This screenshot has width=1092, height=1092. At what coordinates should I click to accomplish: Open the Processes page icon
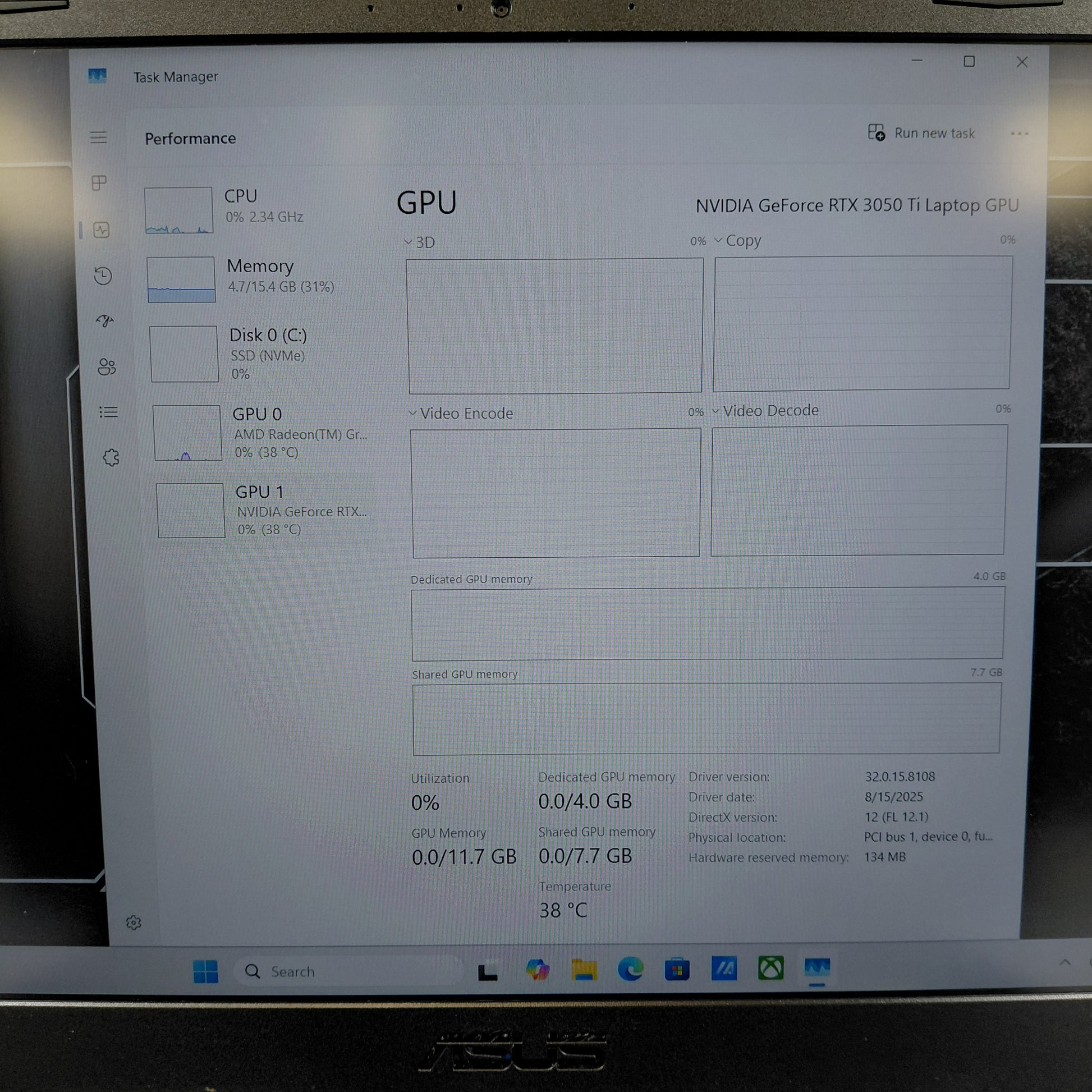click(x=99, y=182)
